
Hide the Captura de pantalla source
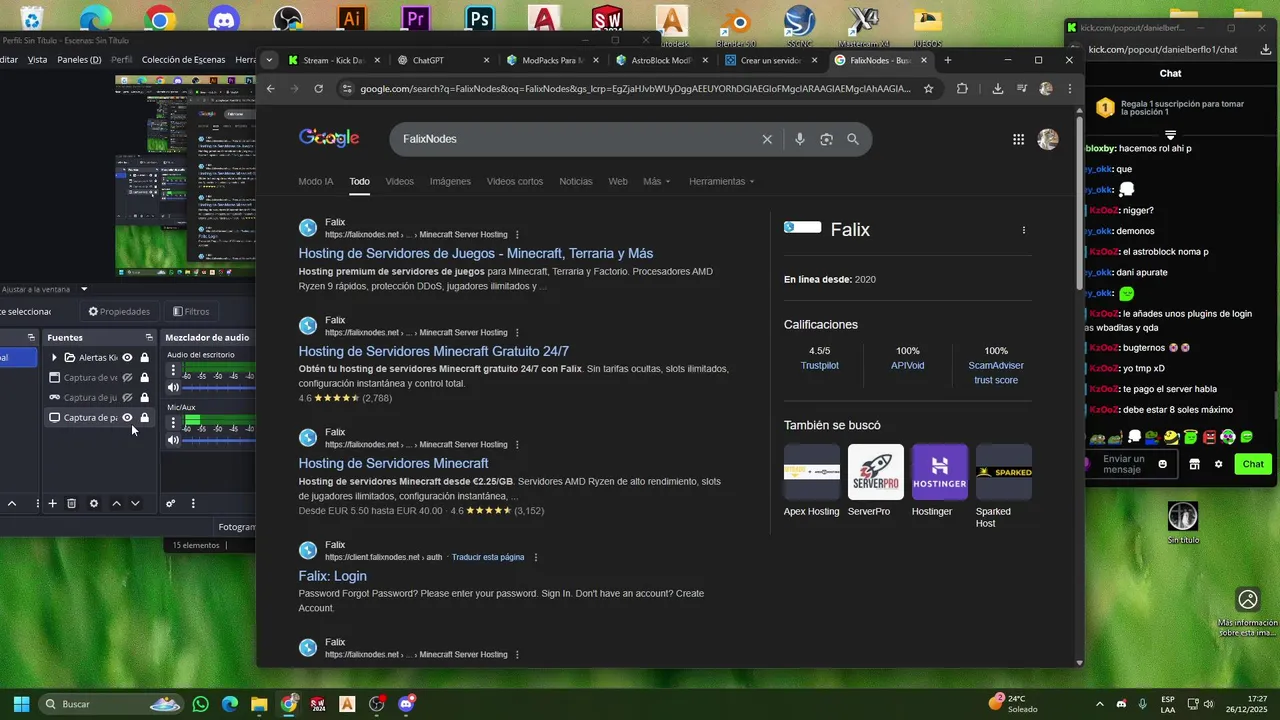click(x=127, y=417)
